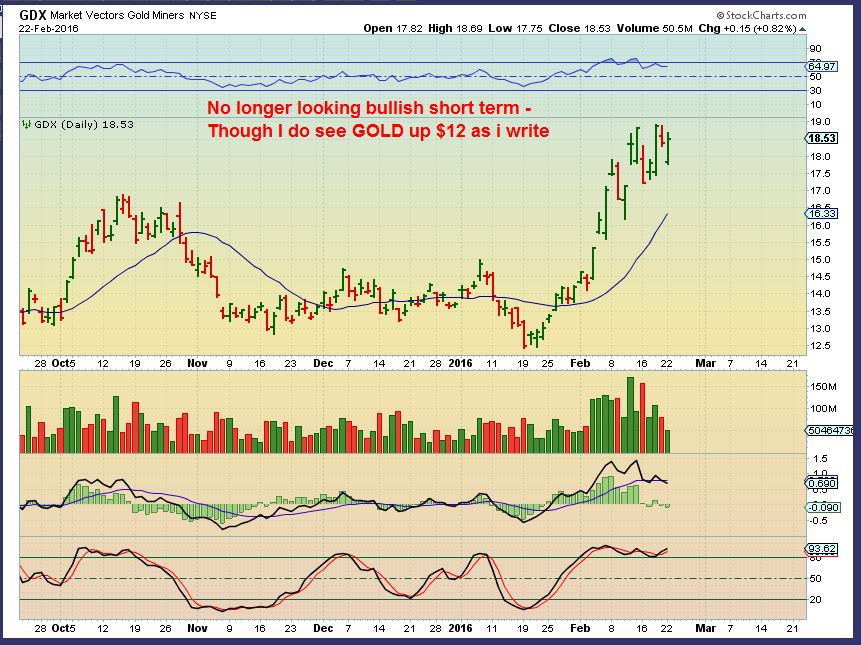The width and height of the screenshot is (861, 645).
Task: Click 'Feb' on the bottom stochastic date axis
Action: coord(580,628)
